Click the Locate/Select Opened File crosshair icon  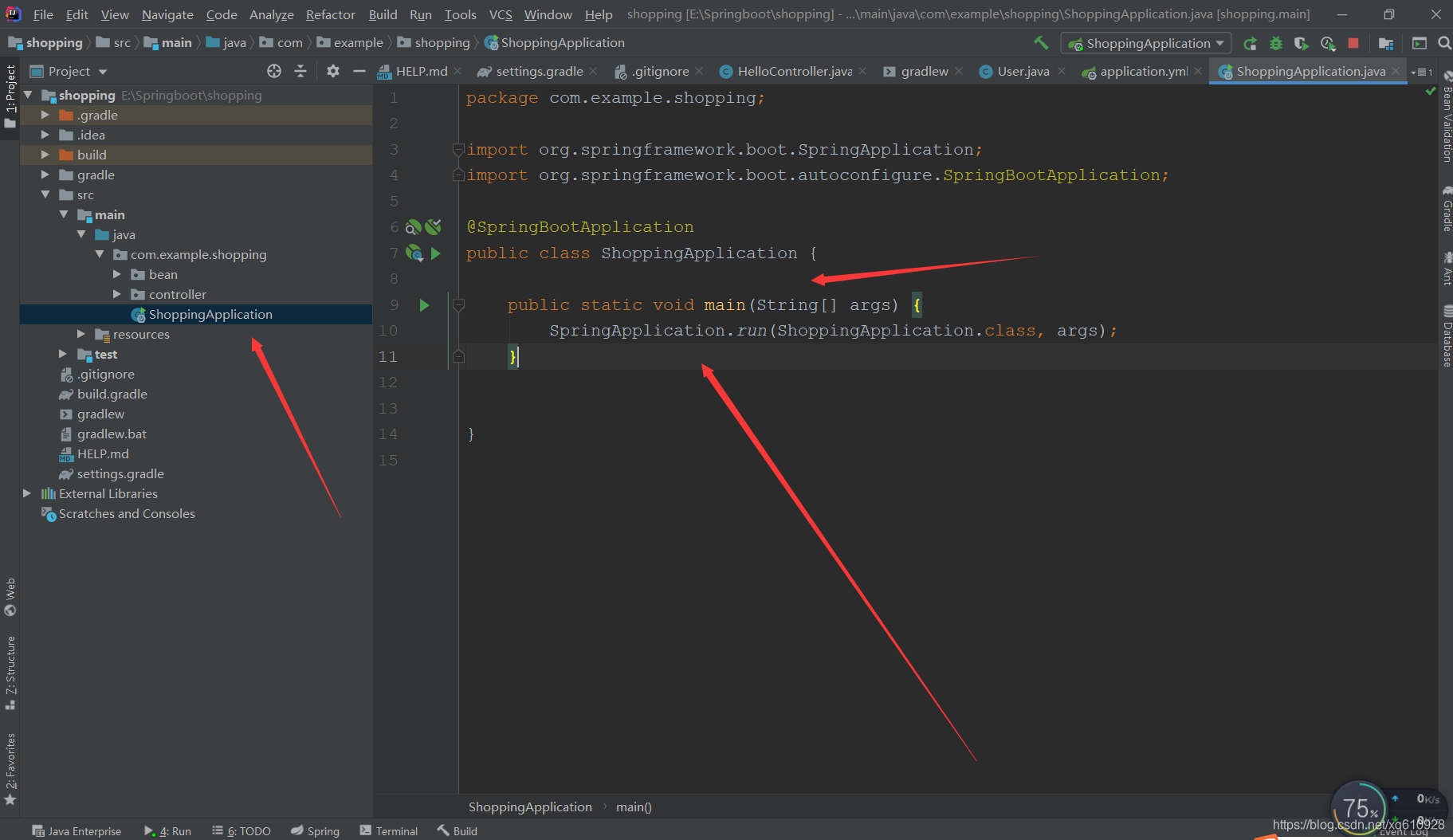click(274, 71)
